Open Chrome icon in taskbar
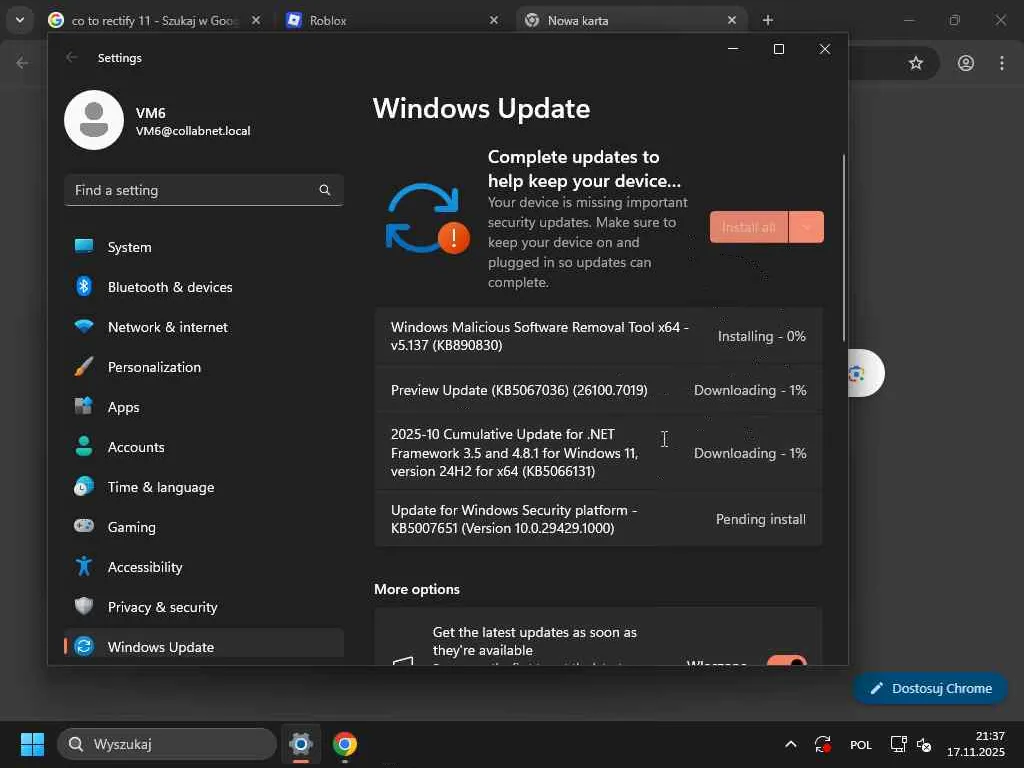1024x768 pixels. click(345, 744)
